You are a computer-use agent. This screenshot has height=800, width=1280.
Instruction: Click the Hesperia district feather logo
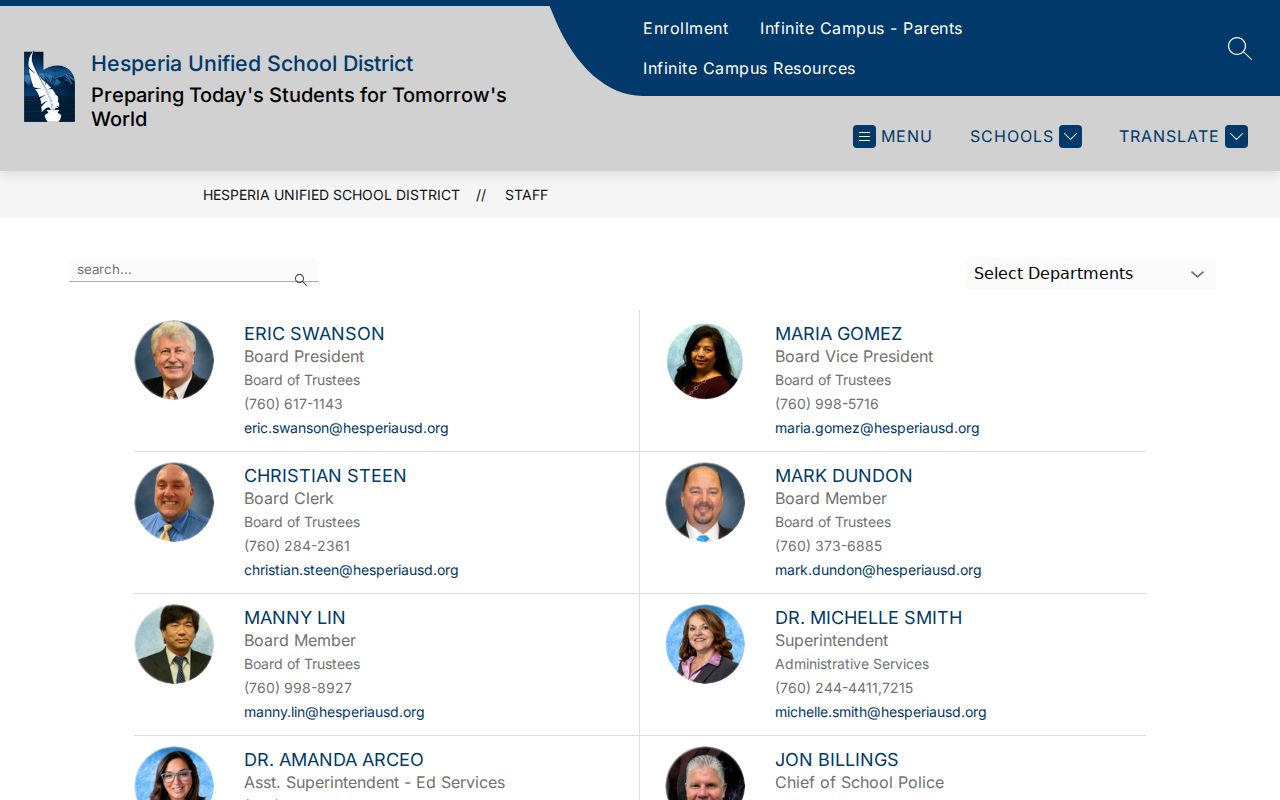[x=49, y=87]
